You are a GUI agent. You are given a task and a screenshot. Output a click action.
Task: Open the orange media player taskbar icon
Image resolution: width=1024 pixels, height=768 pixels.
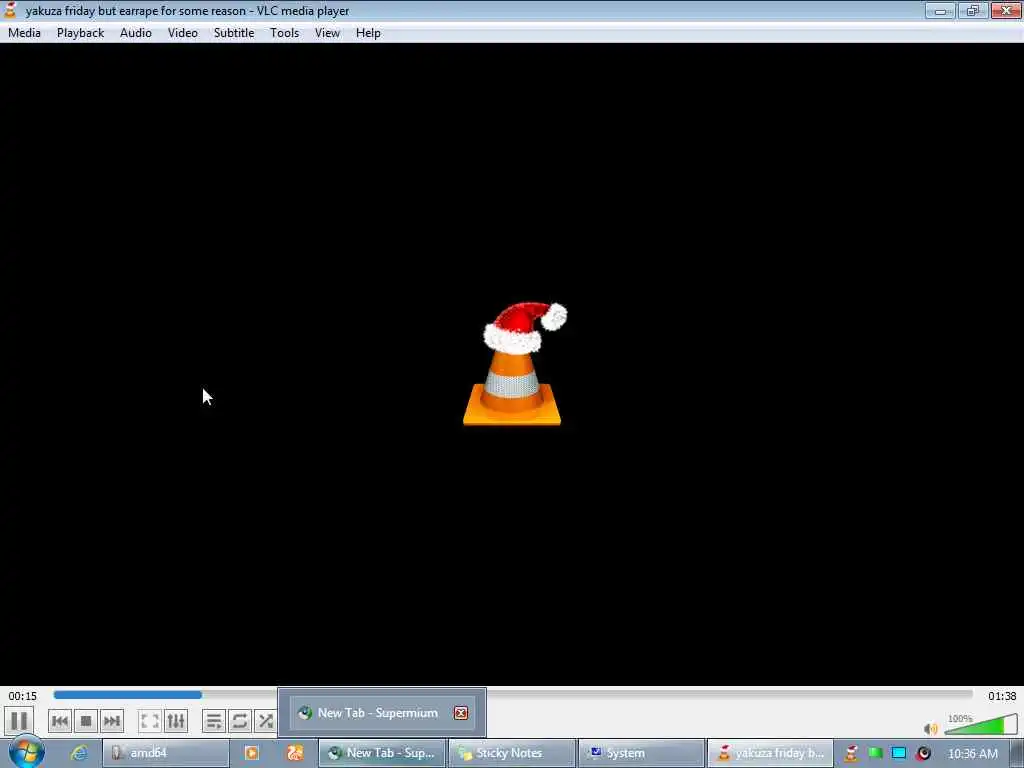(x=251, y=753)
